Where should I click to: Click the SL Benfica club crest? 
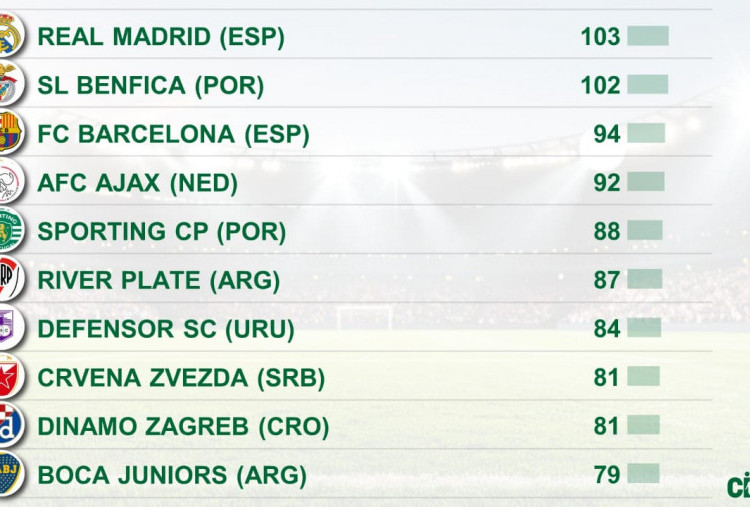(11, 84)
